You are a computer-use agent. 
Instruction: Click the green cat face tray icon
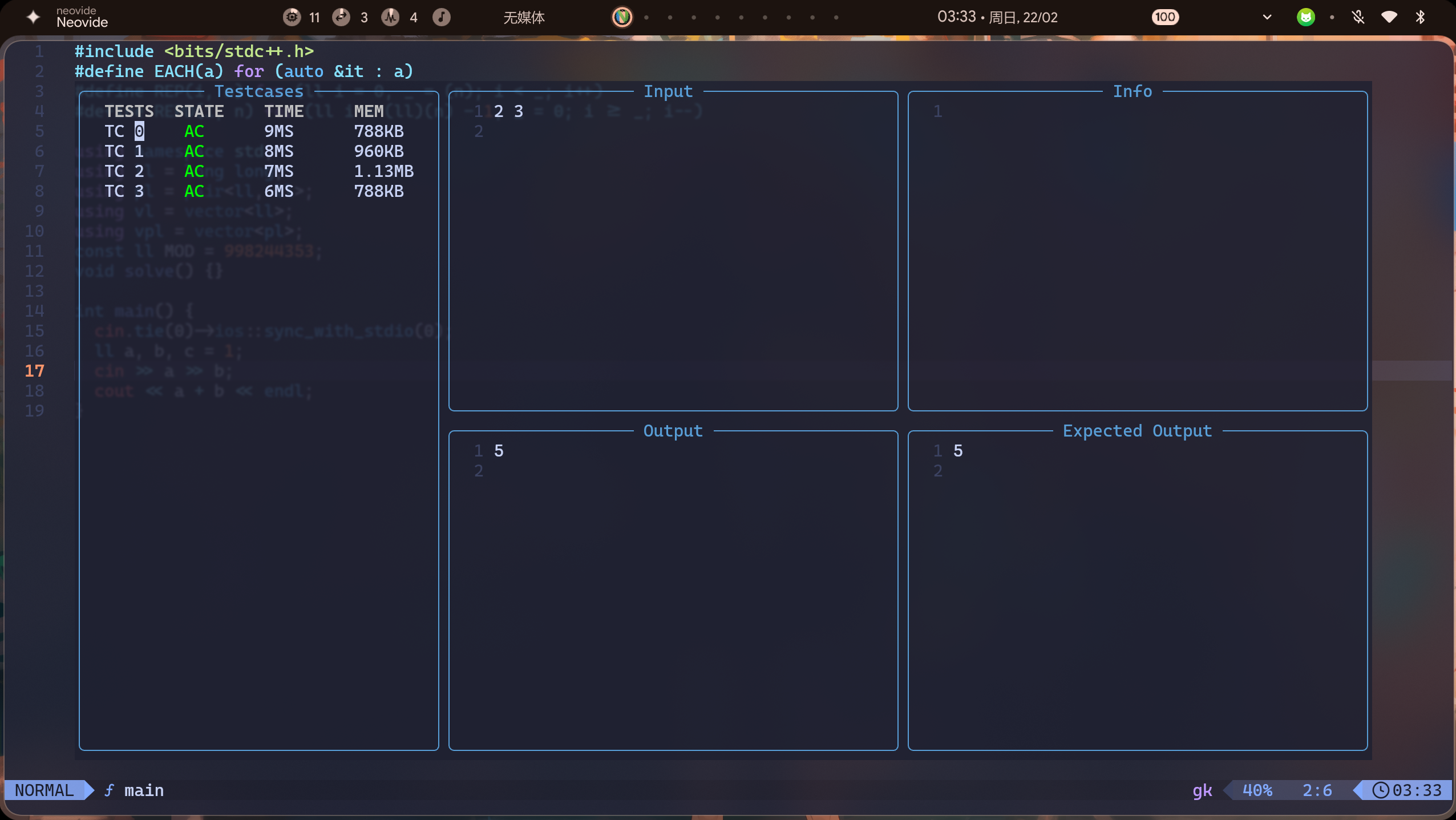(1305, 17)
